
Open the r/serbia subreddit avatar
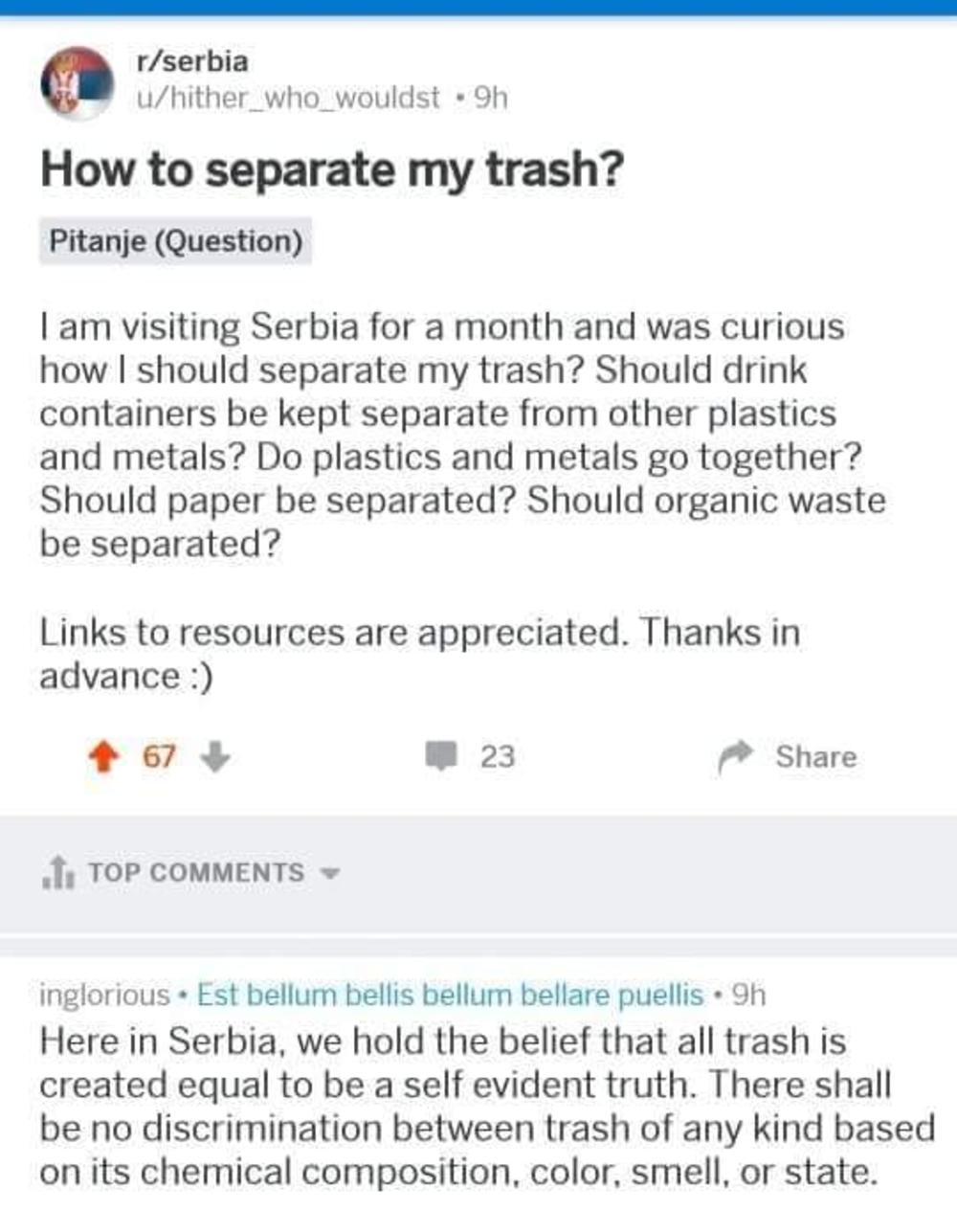(77, 82)
